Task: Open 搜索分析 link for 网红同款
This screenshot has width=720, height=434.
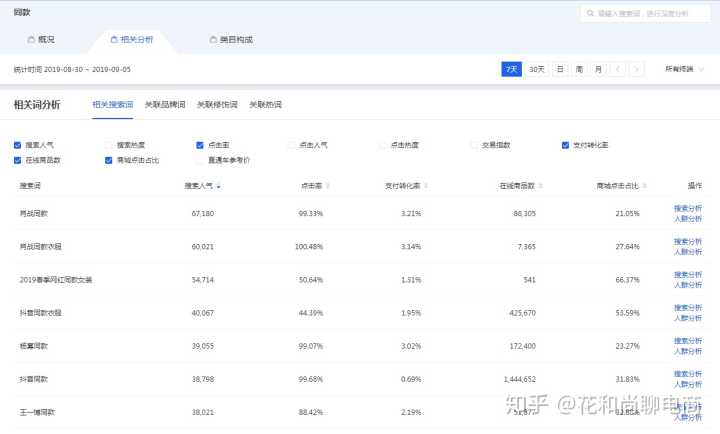Action: 687,208
